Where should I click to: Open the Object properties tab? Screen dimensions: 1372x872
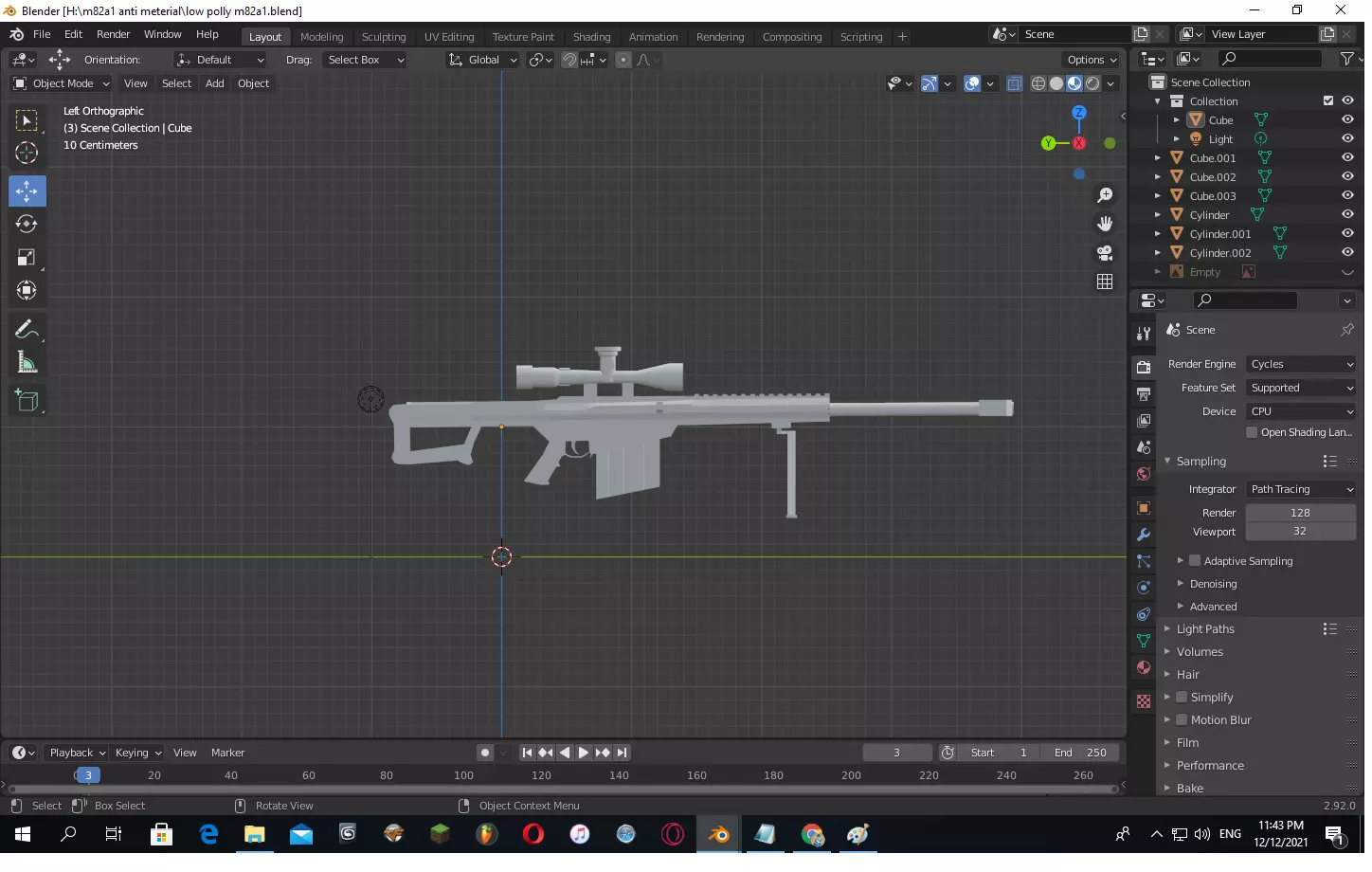click(x=1144, y=509)
